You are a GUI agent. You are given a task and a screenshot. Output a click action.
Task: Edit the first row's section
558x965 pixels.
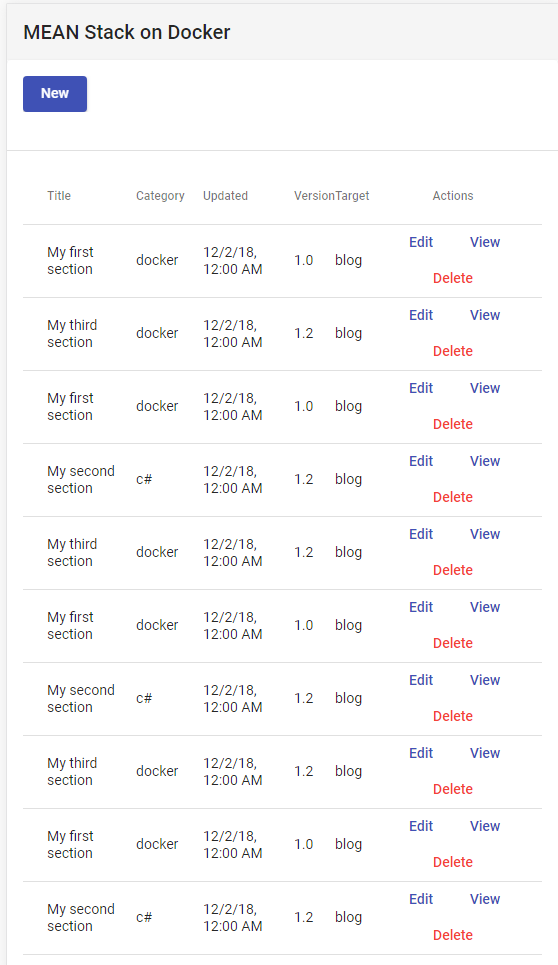point(421,242)
